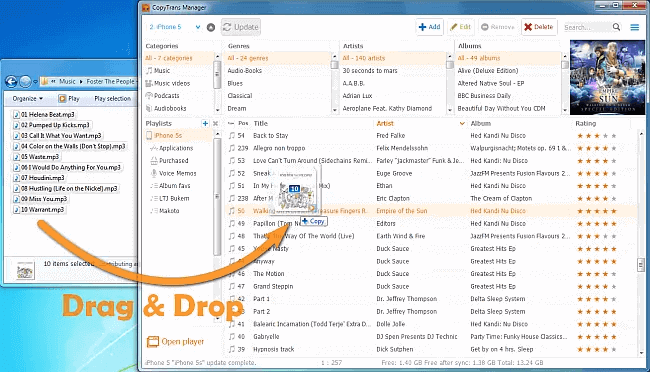Click music note icon of Papillon row
The width and height of the screenshot is (650, 372).
(x=232, y=224)
